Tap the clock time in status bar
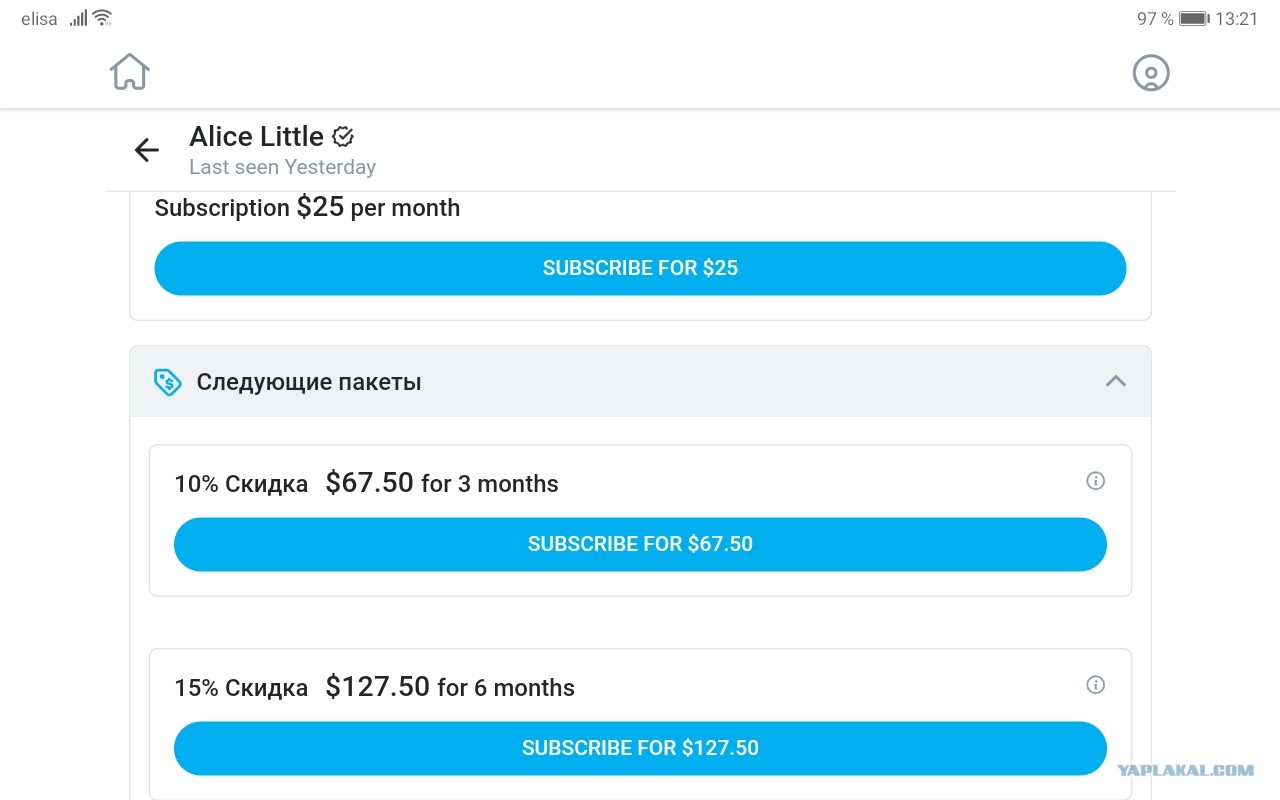Viewport: 1280px width, 800px height. click(1236, 19)
